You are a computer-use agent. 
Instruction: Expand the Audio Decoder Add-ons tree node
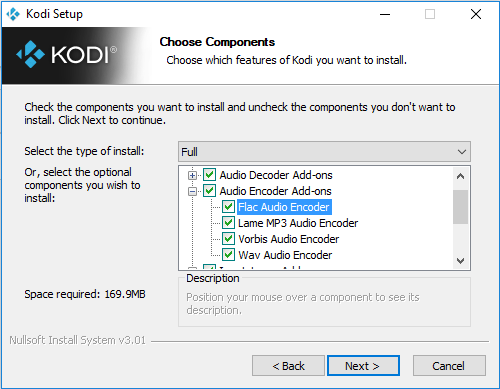pos(192,175)
